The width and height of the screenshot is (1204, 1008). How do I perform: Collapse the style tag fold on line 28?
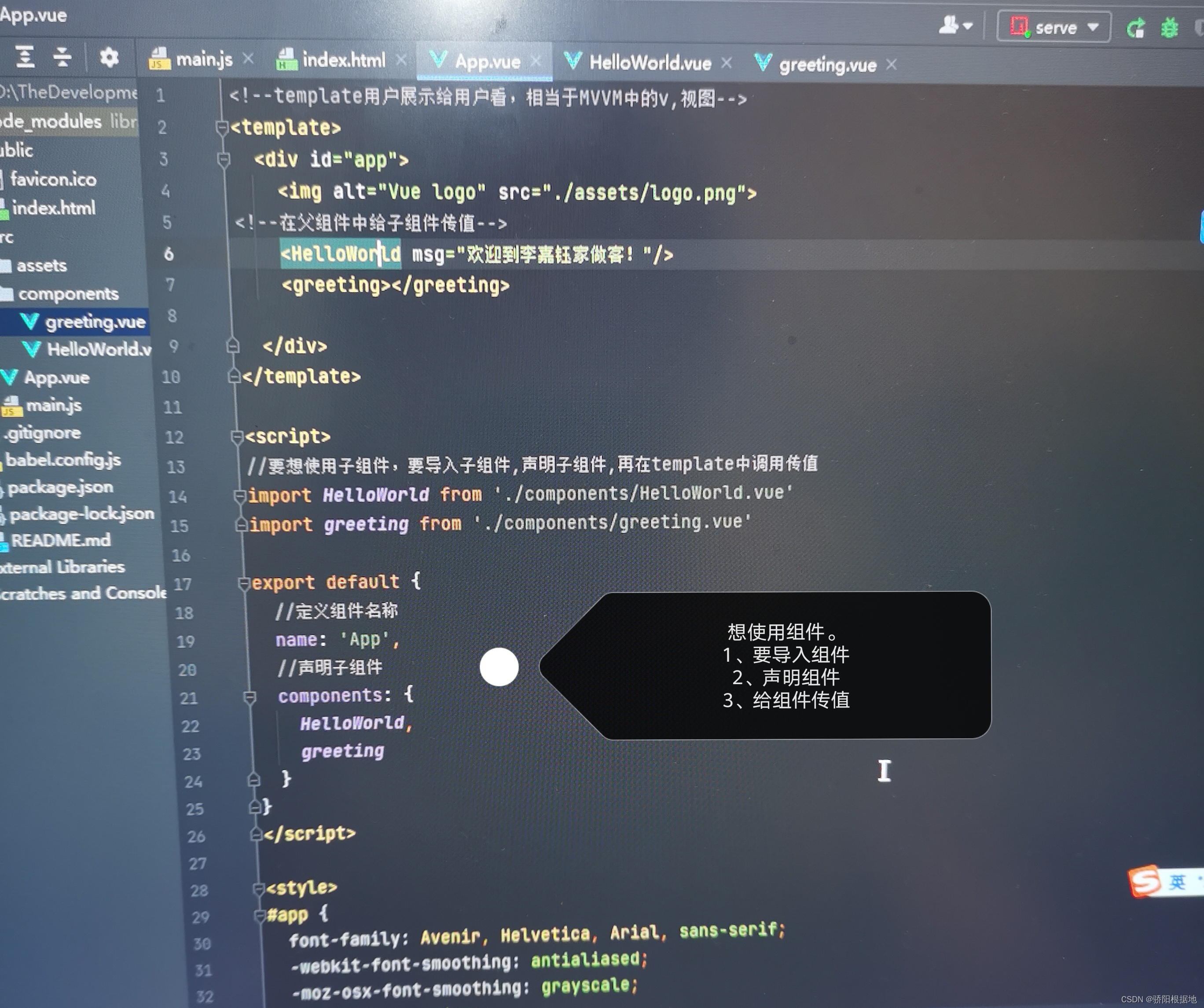[259, 889]
